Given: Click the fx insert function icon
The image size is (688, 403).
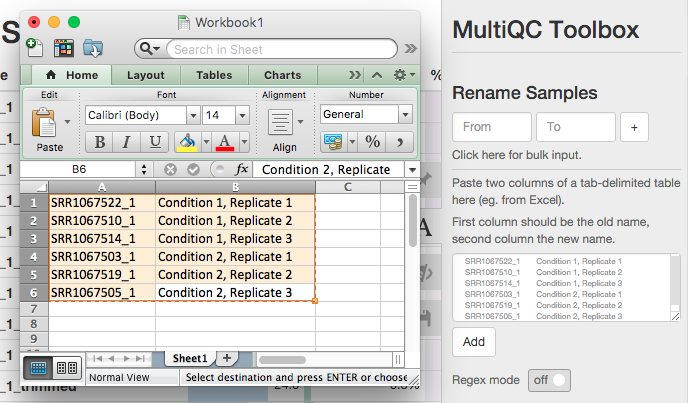Looking at the screenshot, I should (x=241, y=170).
